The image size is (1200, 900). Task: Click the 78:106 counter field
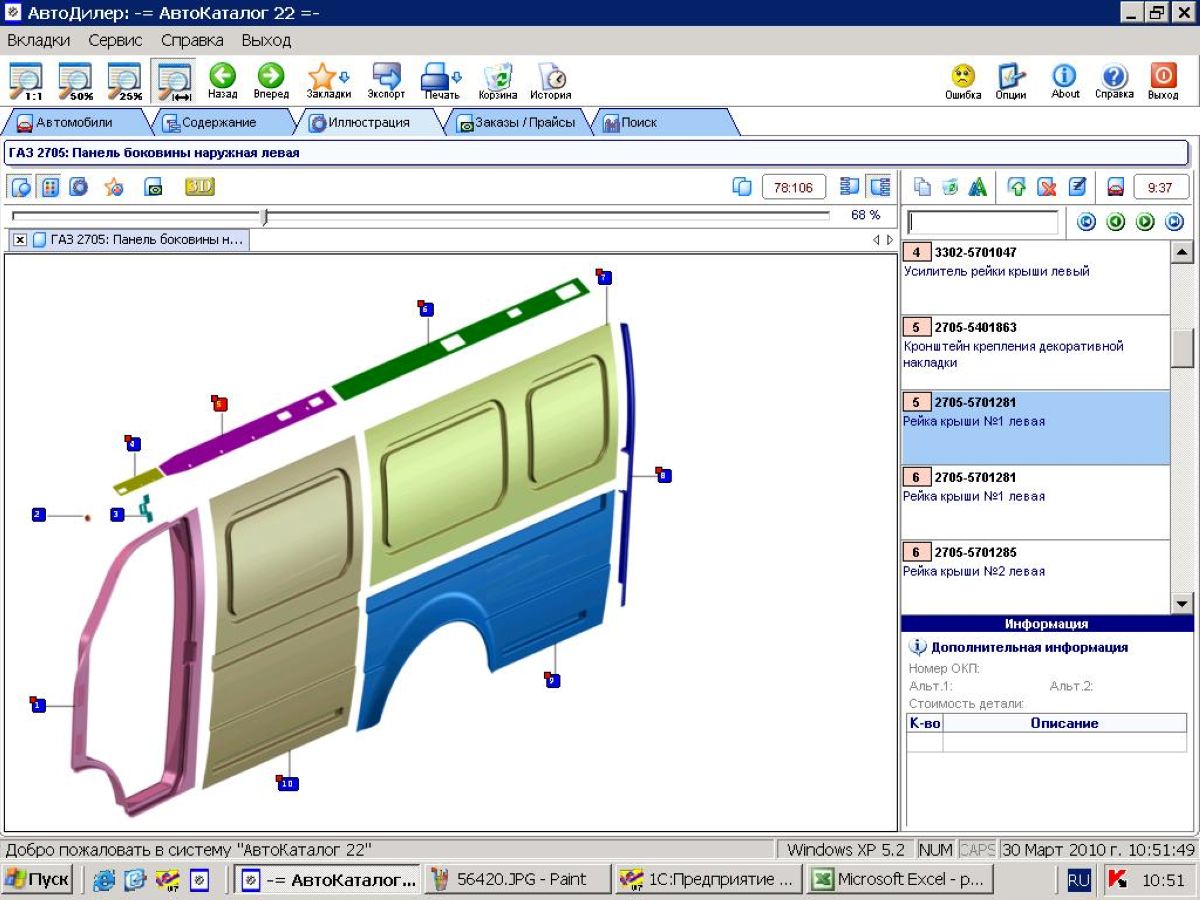point(794,187)
